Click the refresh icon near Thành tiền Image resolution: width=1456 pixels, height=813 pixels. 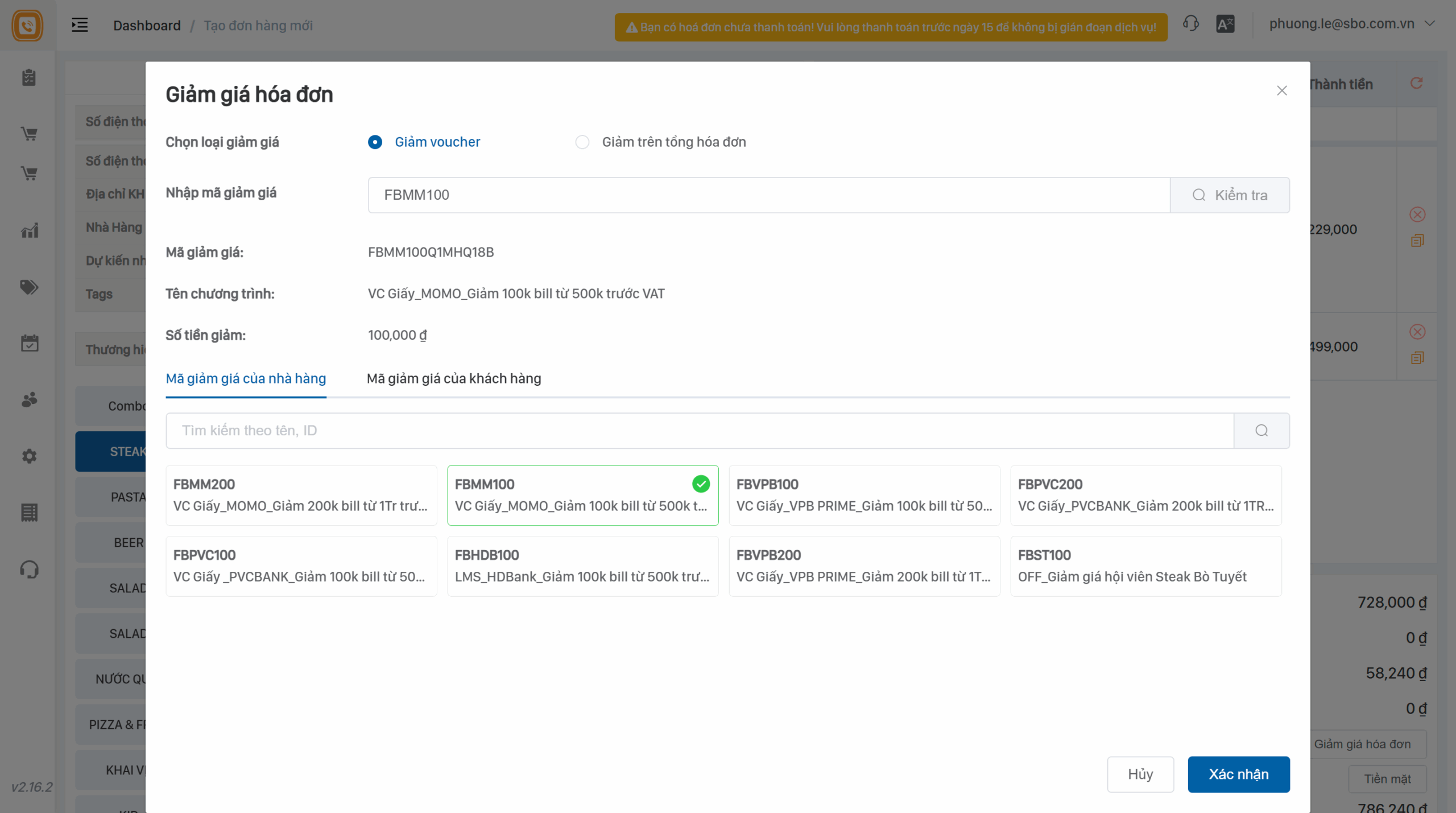[x=1416, y=84]
